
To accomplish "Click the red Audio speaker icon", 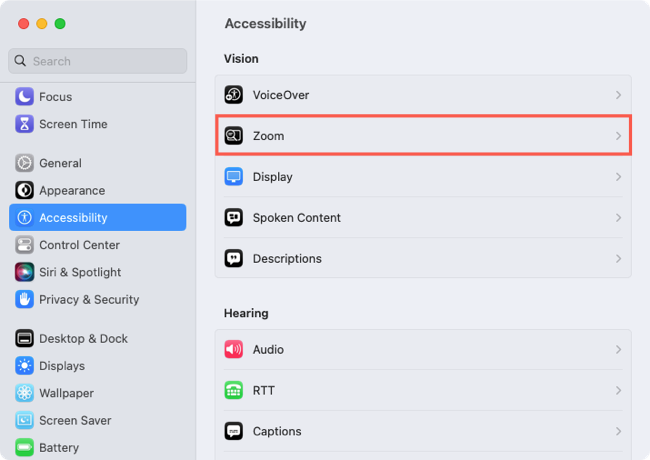I will 233,349.
